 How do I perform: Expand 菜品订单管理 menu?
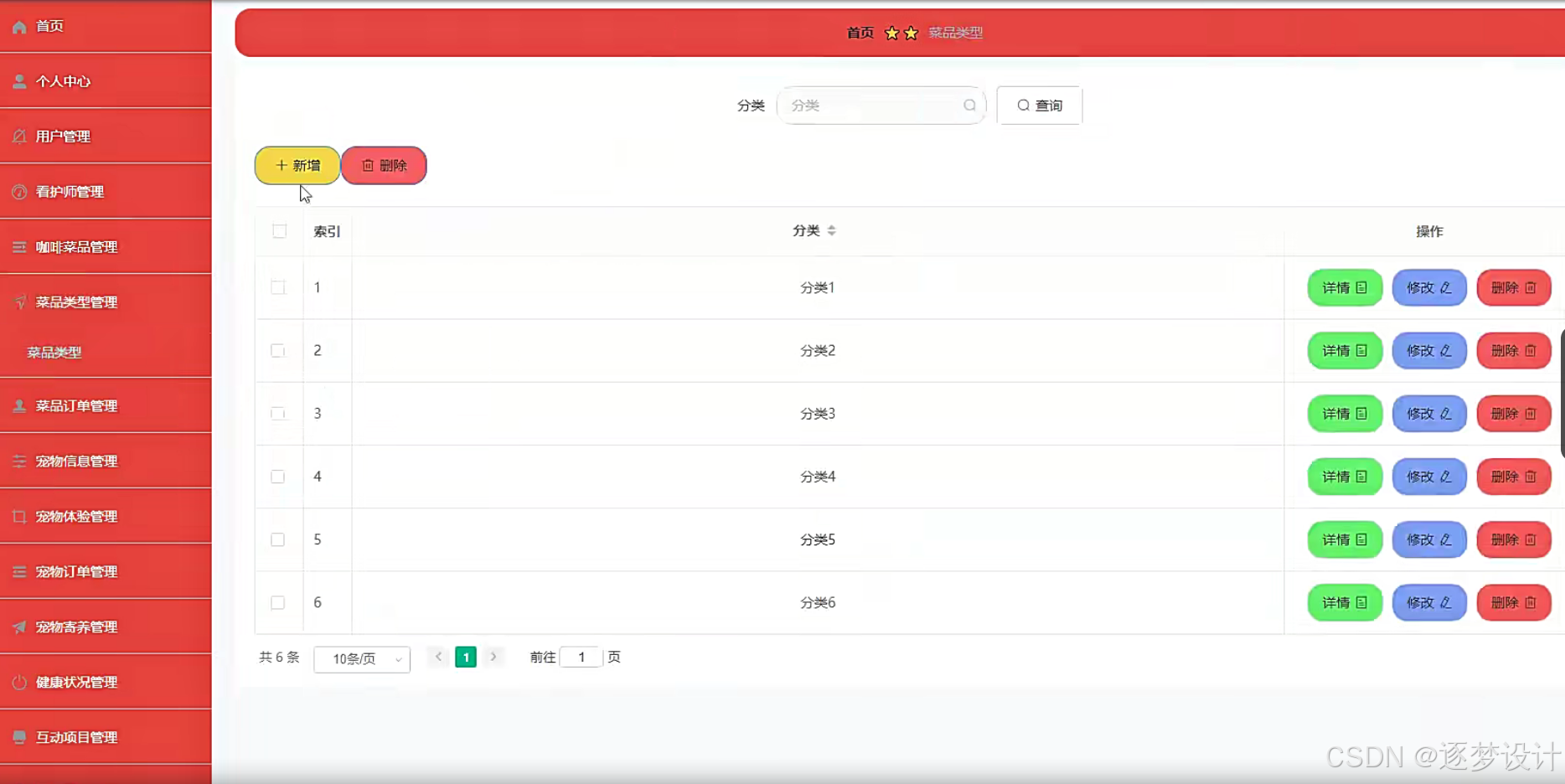106,405
